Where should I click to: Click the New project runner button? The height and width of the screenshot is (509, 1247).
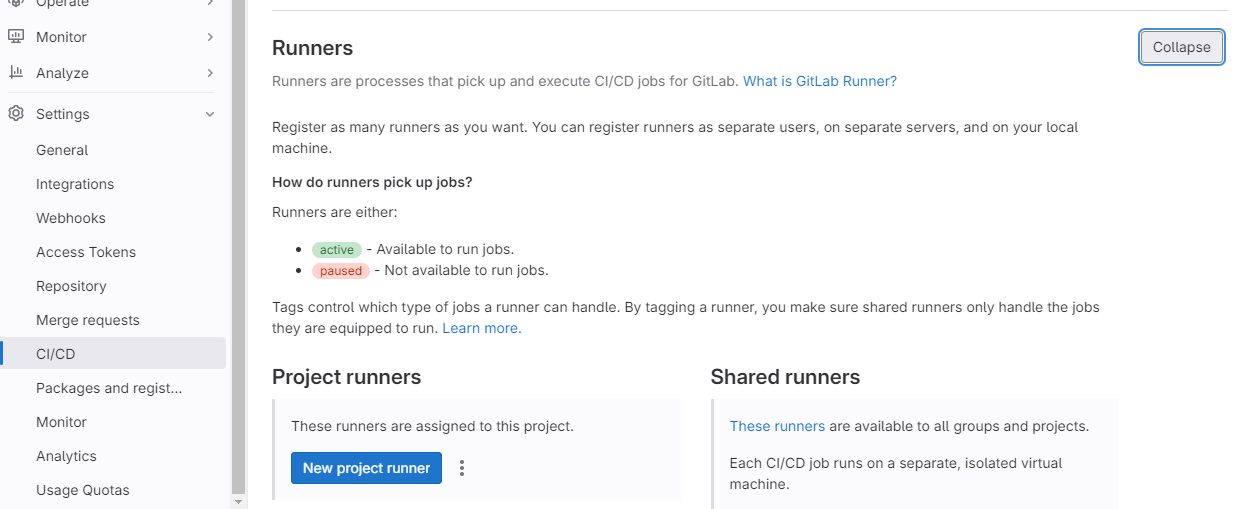point(366,468)
